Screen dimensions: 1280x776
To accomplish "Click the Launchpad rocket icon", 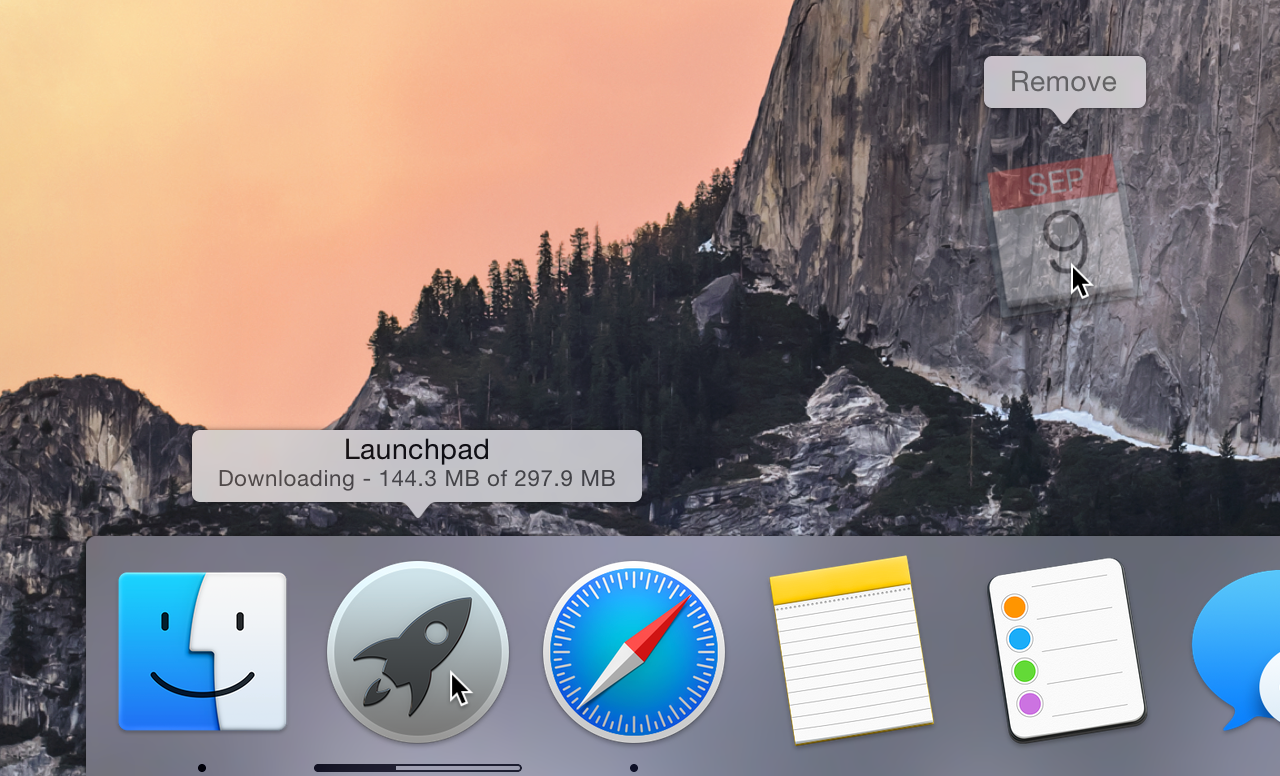I will [x=418, y=651].
